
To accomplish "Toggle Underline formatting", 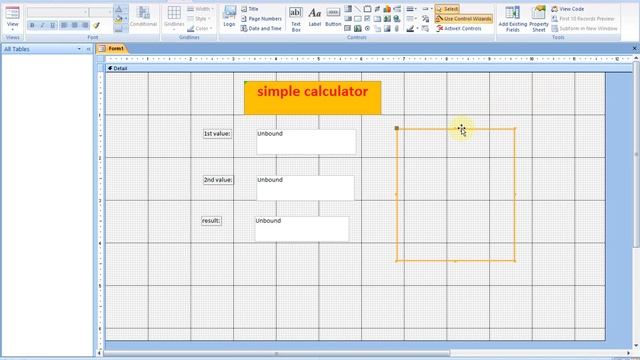I will [x=53, y=25].
